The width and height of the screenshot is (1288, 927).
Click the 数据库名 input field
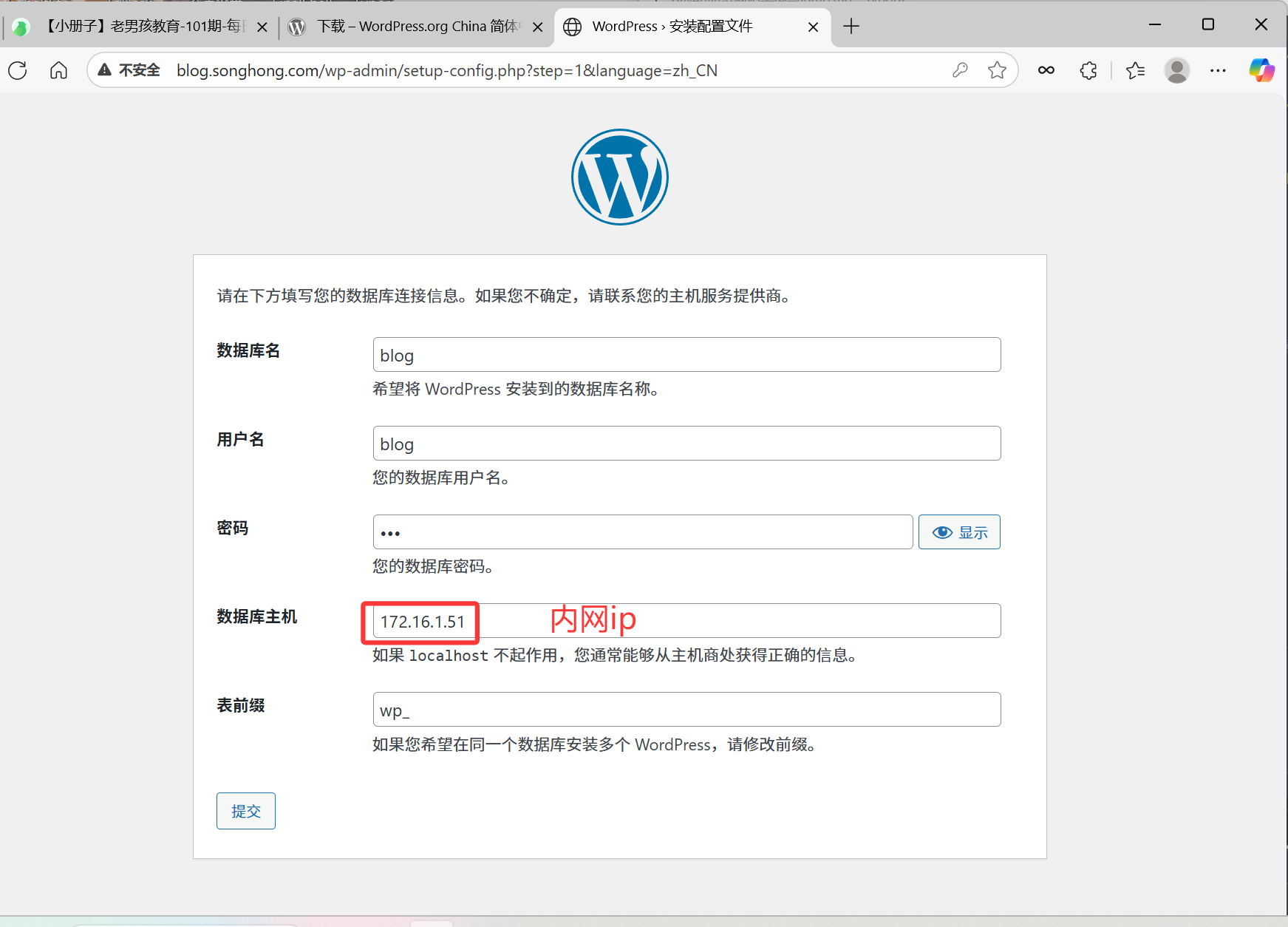point(686,355)
